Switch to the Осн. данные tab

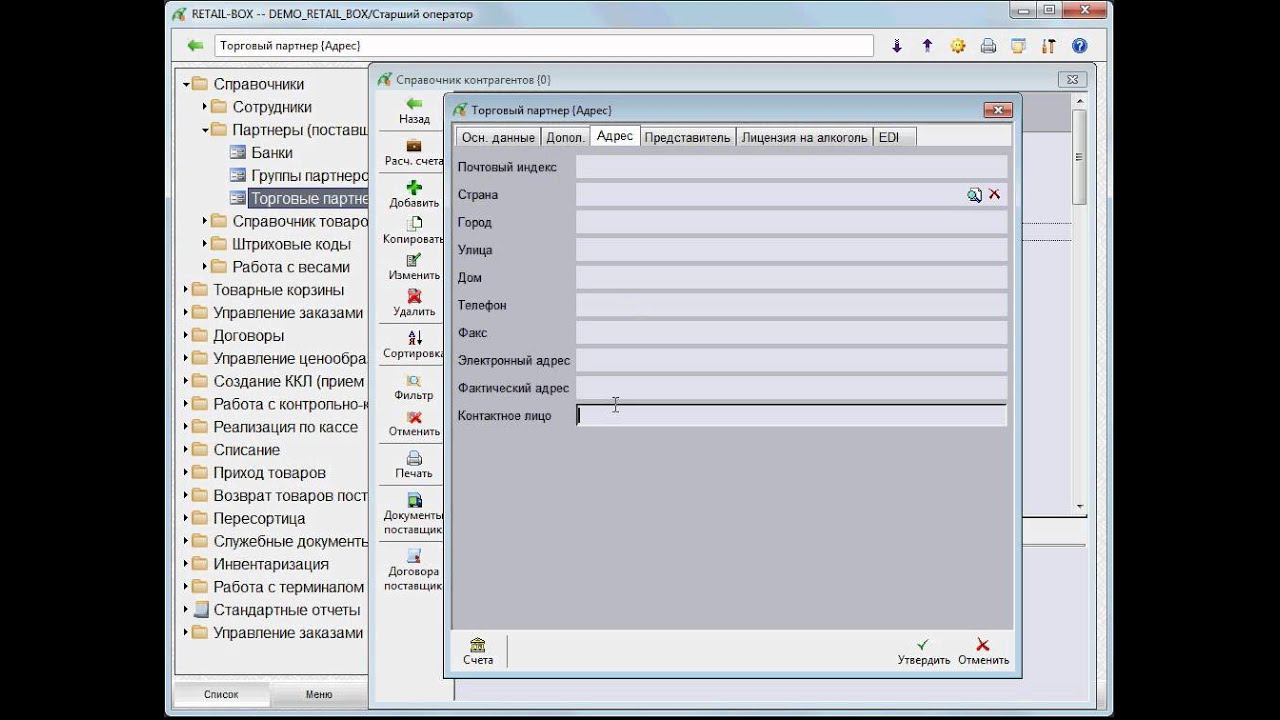[x=498, y=137]
